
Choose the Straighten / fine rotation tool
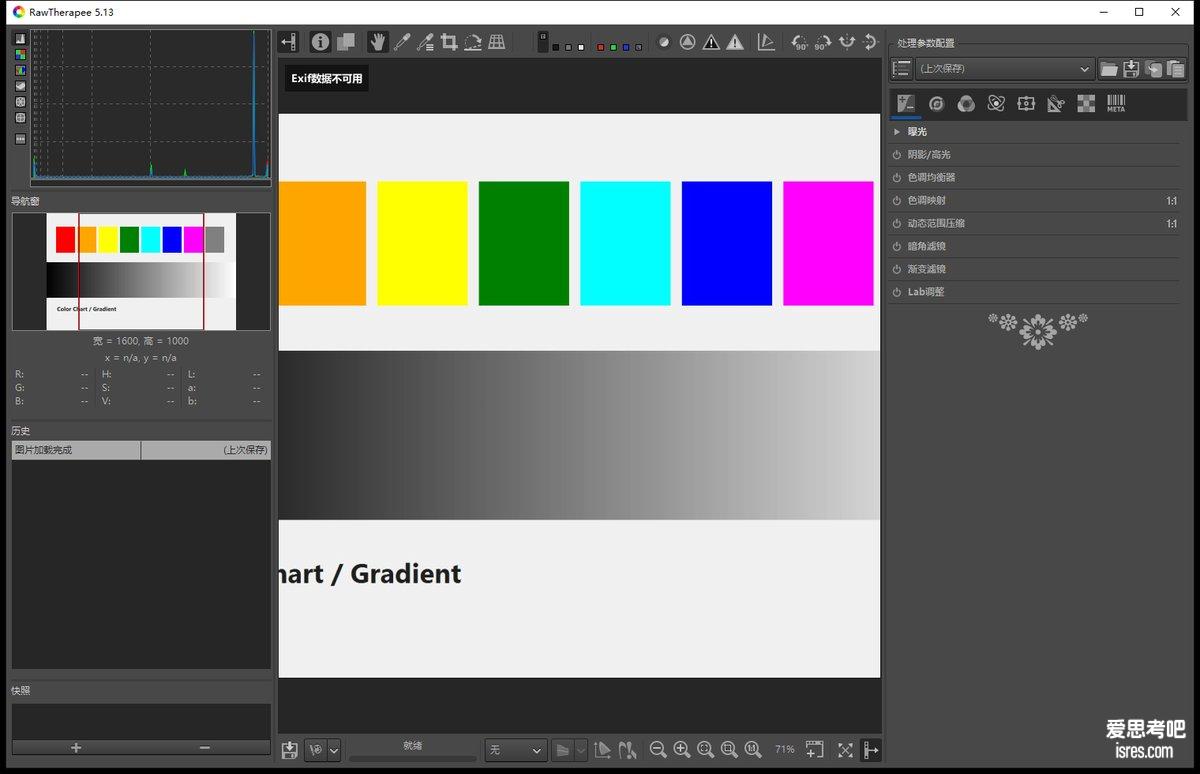[473, 42]
